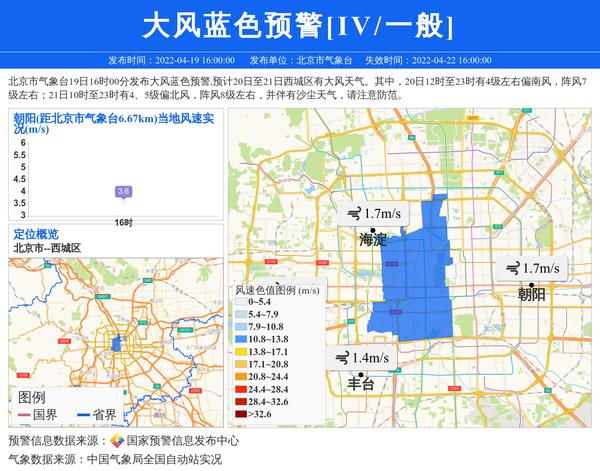Click the 气象数据来源 footer line
The height and width of the screenshot is (471, 600).
click(x=115, y=459)
